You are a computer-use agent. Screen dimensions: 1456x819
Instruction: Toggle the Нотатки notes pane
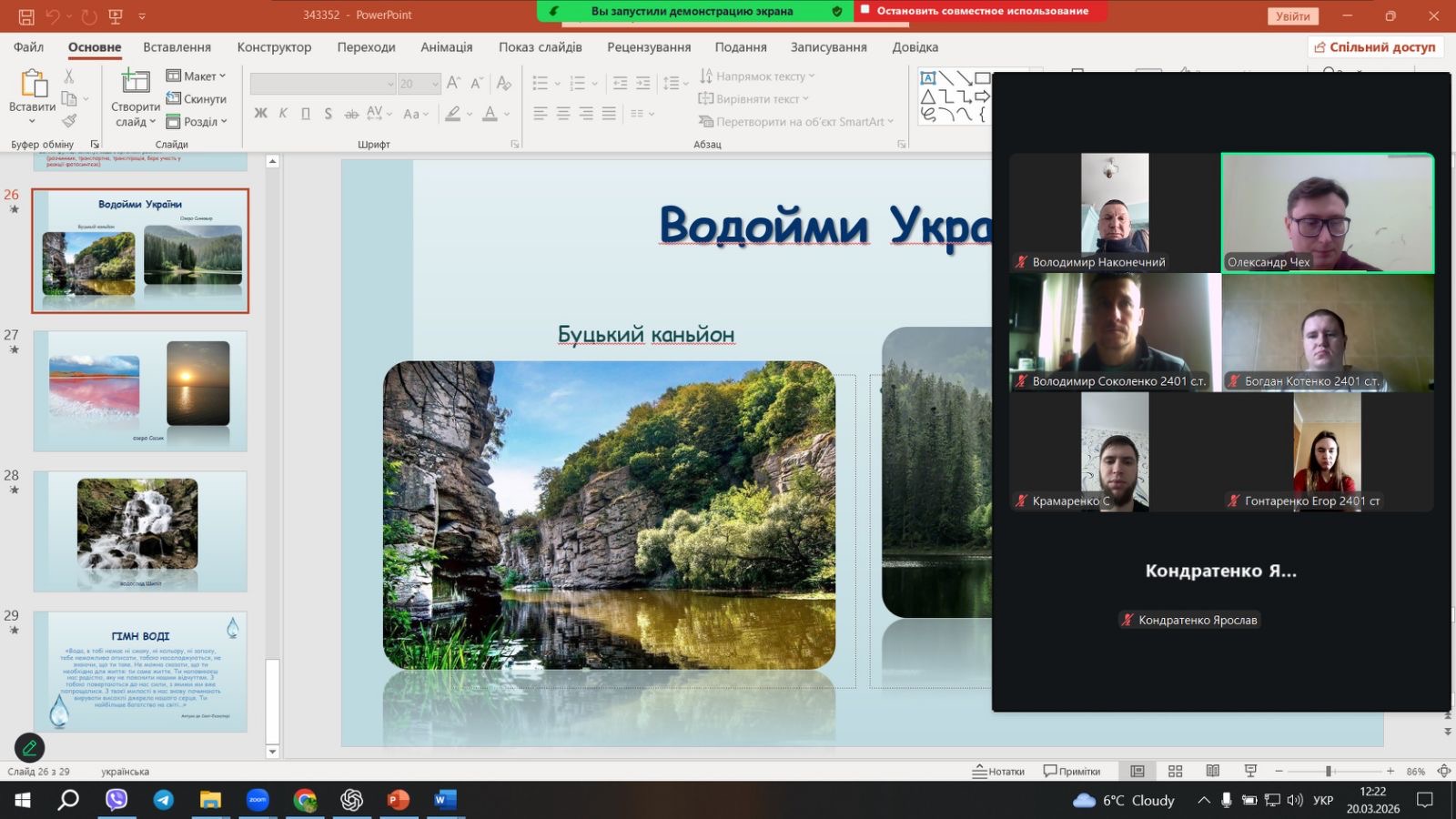[x=998, y=772]
